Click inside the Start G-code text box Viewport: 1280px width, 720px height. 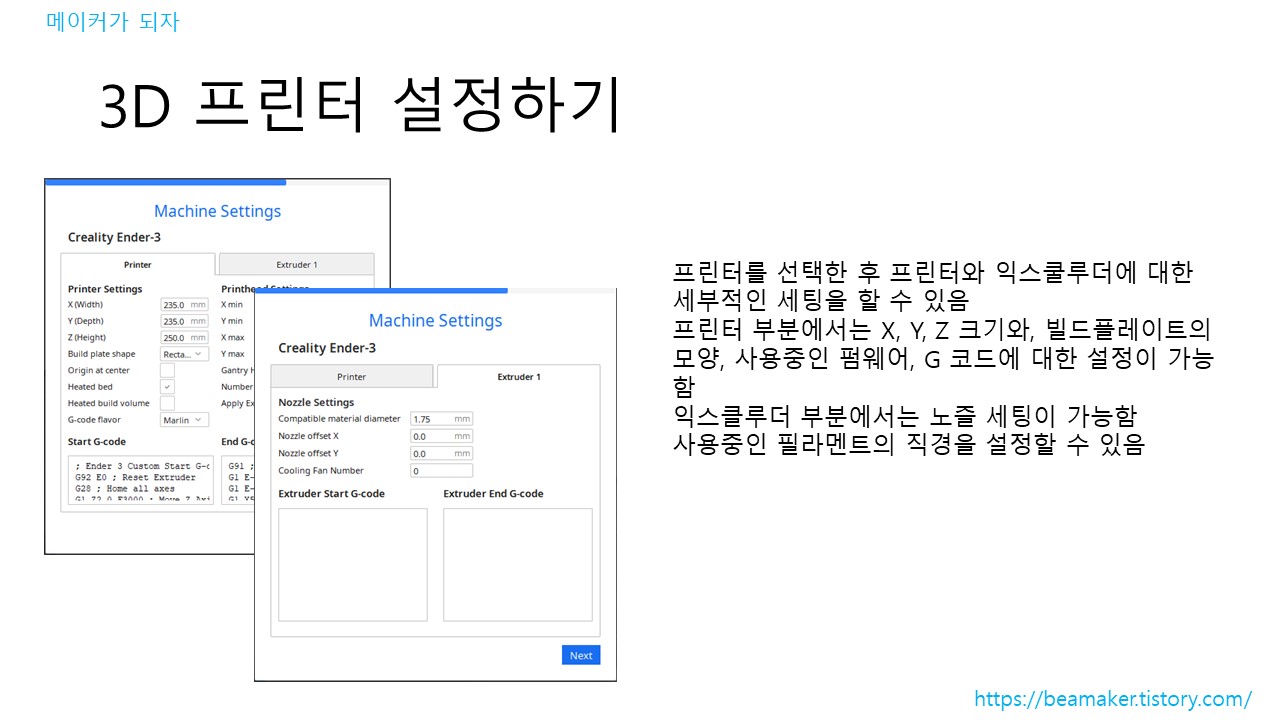pos(141,480)
